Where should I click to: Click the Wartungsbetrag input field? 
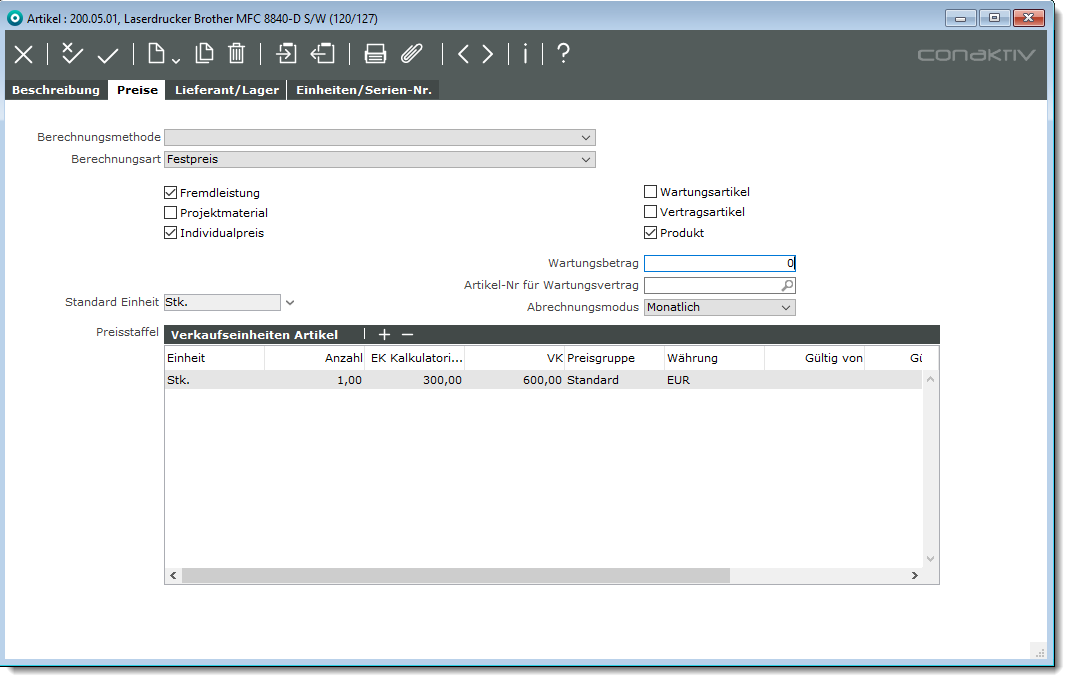pyautogui.click(x=719, y=264)
